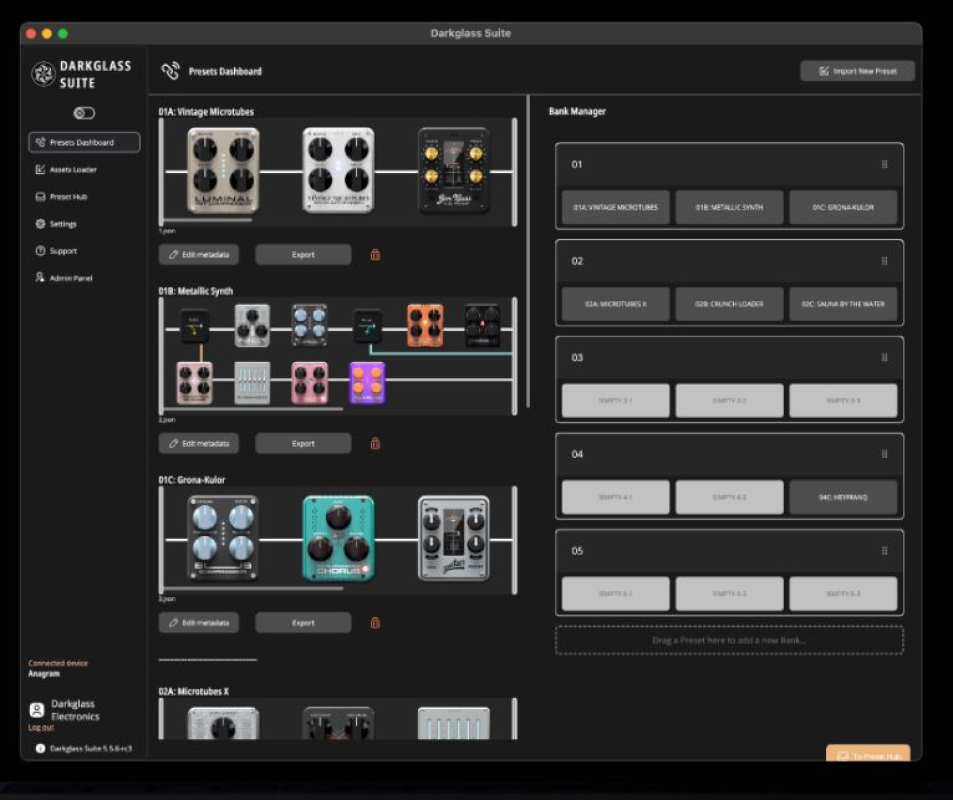Click the Log out link
The image size is (953, 800).
click(41, 728)
